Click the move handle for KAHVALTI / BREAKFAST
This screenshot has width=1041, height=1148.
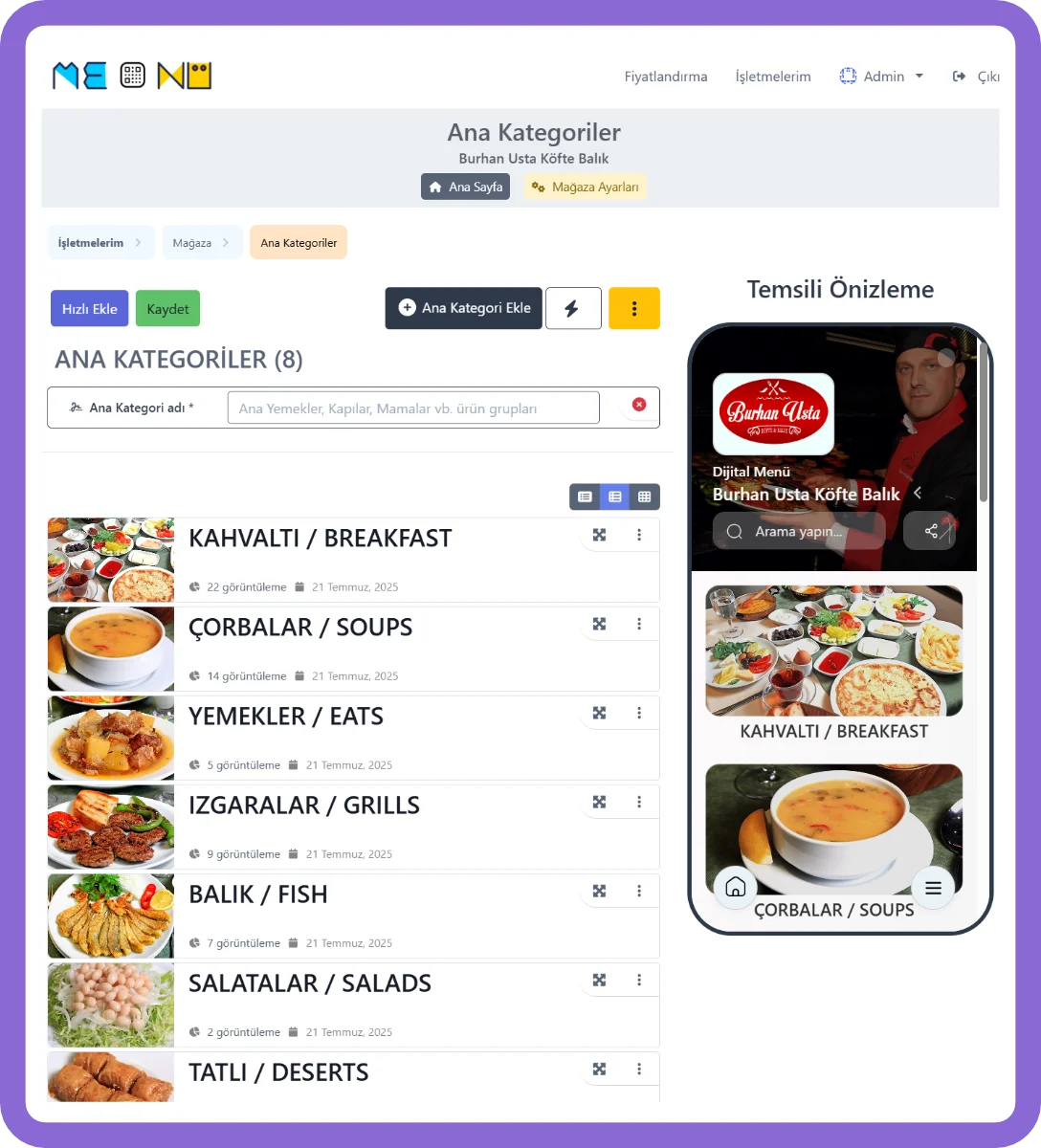click(599, 535)
